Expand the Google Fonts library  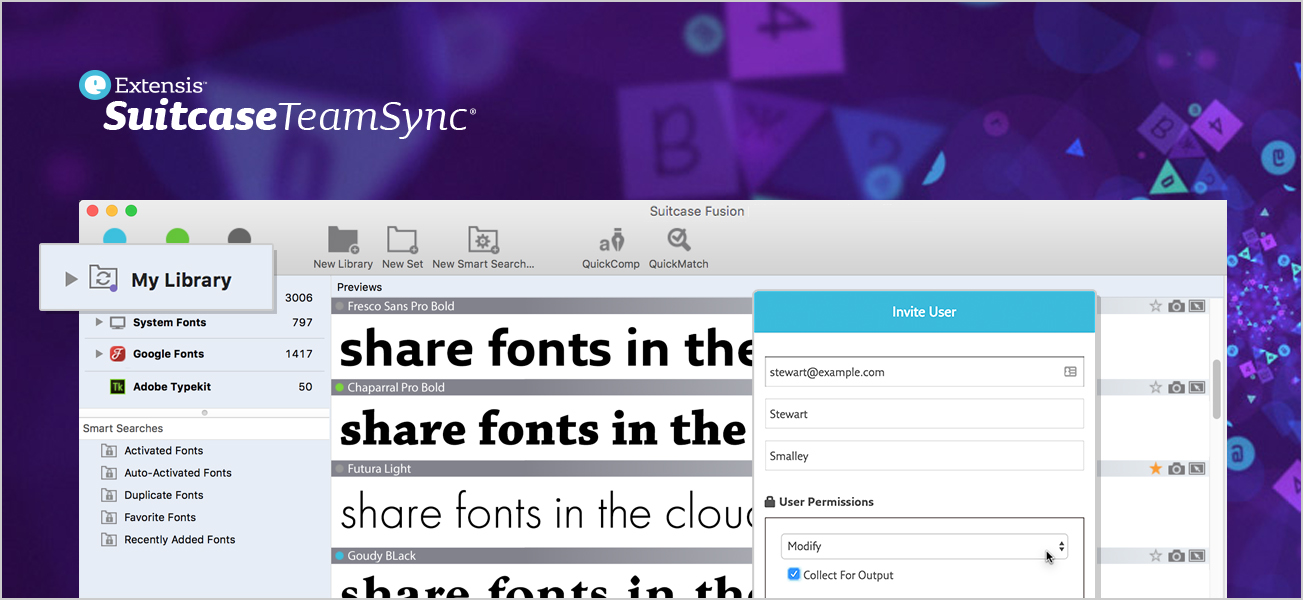pyautogui.click(x=99, y=354)
